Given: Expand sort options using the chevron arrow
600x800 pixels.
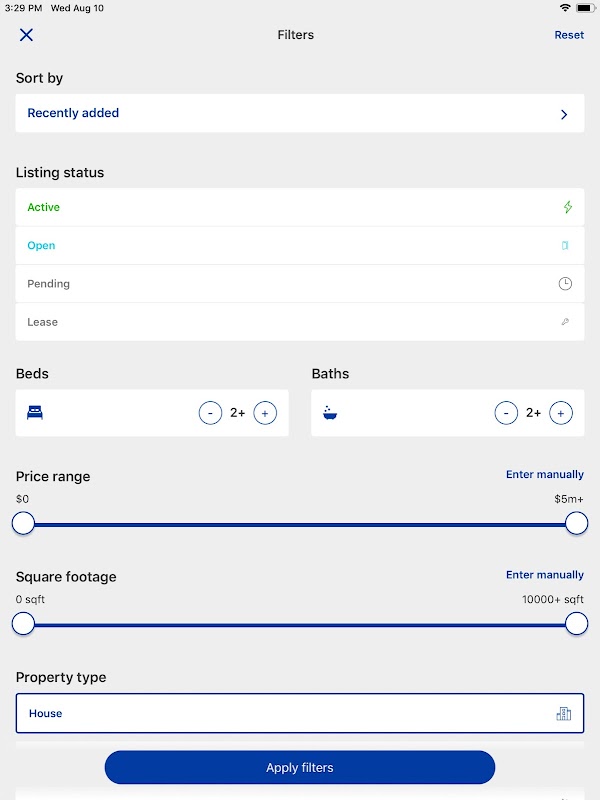Looking at the screenshot, I should tap(564, 114).
